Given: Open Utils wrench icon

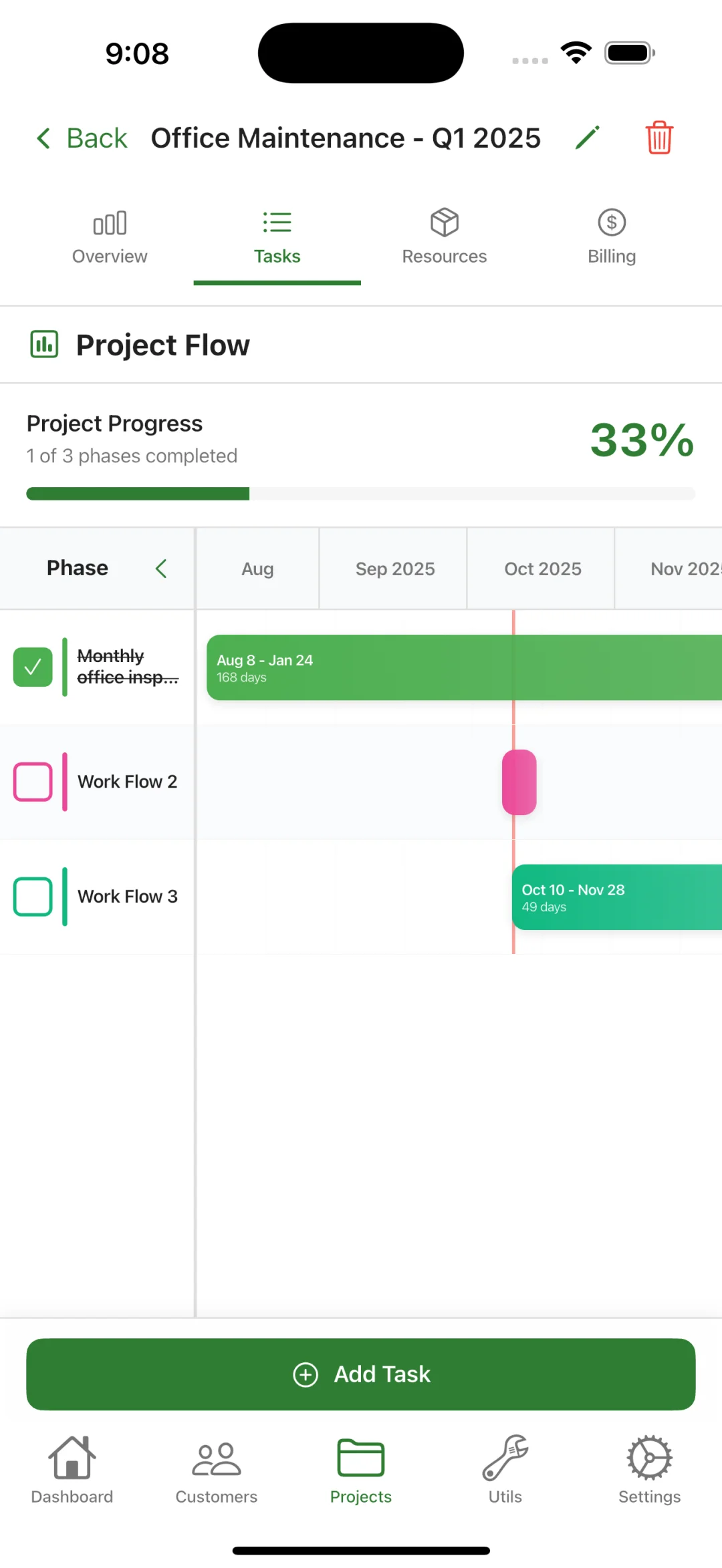Looking at the screenshot, I should point(505,1469).
